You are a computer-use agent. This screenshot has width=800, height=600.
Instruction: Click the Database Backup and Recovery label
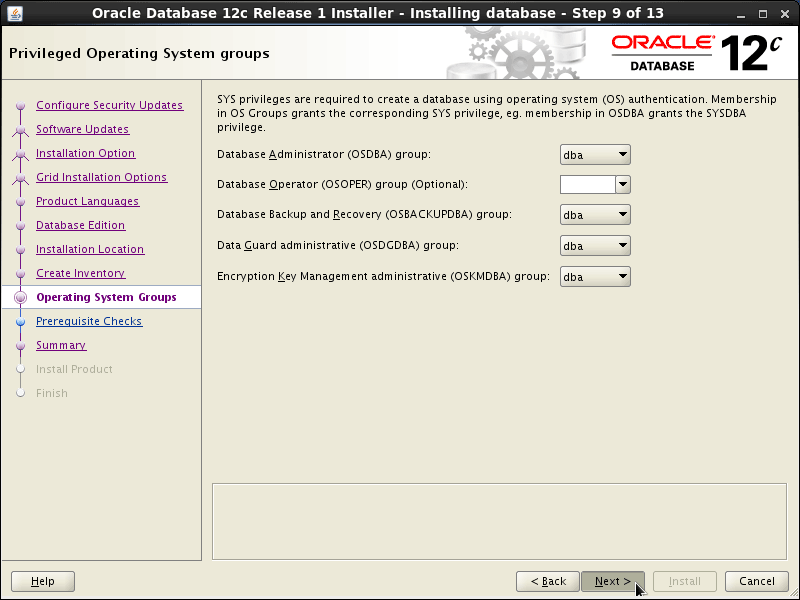pos(364,214)
